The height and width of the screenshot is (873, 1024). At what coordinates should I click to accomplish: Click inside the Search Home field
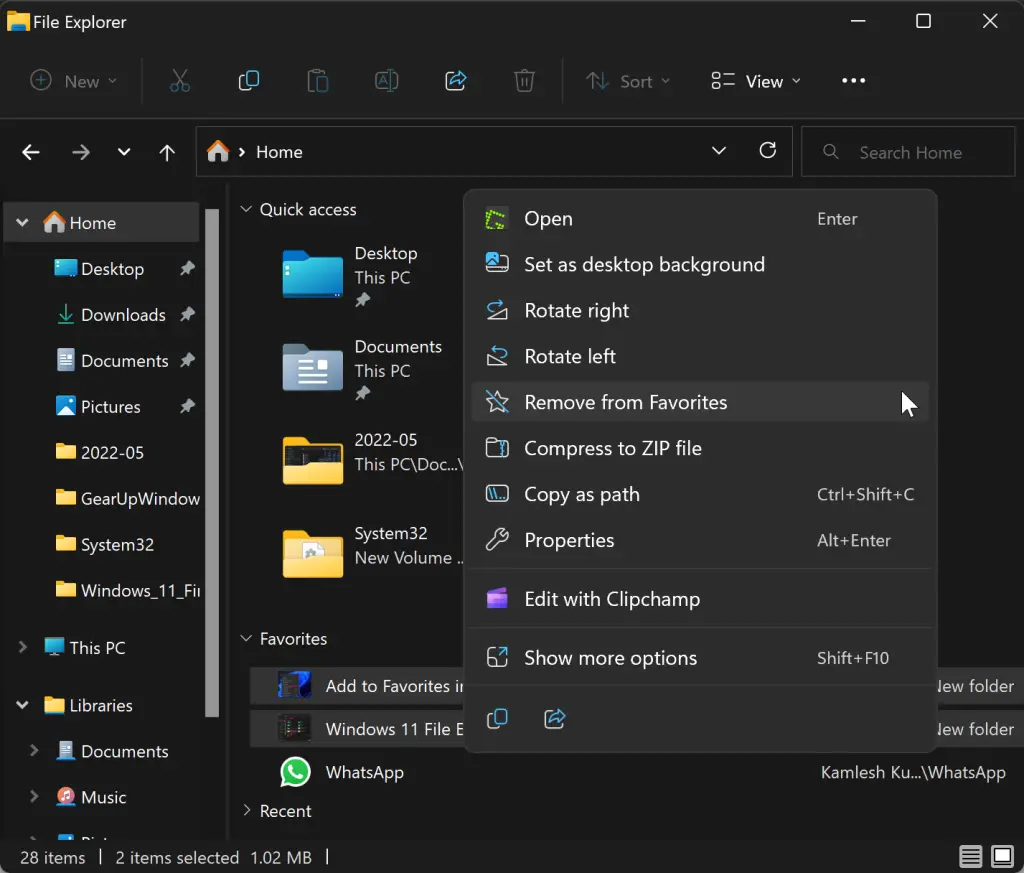(908, 151)
